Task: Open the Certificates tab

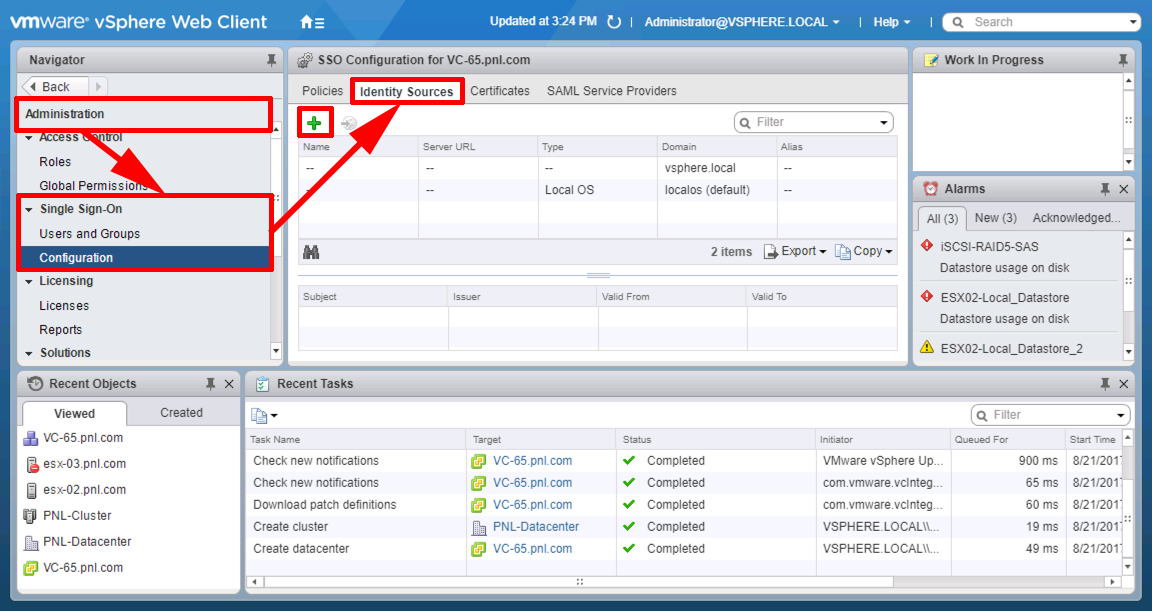Action: pos(500,91)
